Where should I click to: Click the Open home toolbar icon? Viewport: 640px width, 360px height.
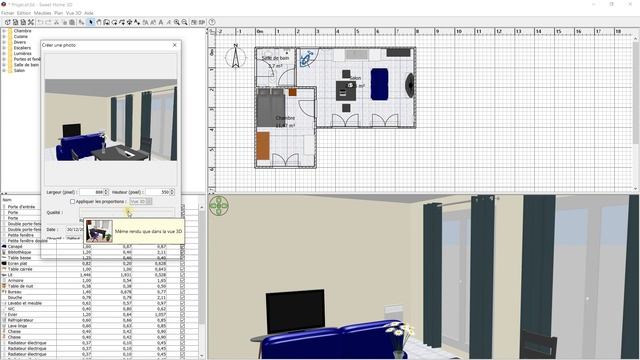pyautogui.click(x=15, y=22)
